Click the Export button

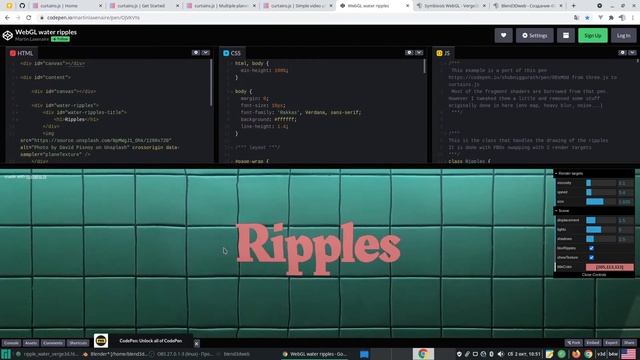click(611, 343)
